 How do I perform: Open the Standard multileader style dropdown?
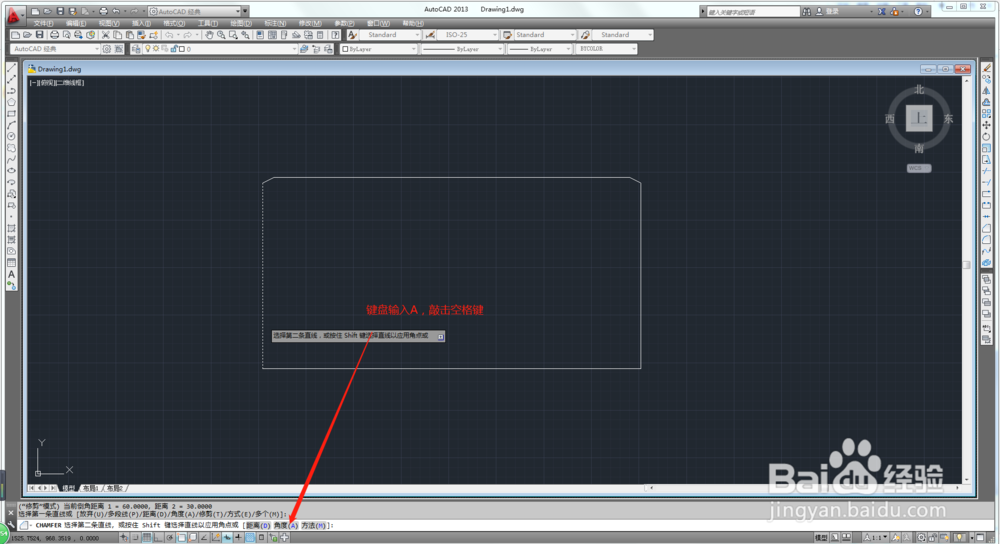(x=622, y=35)
